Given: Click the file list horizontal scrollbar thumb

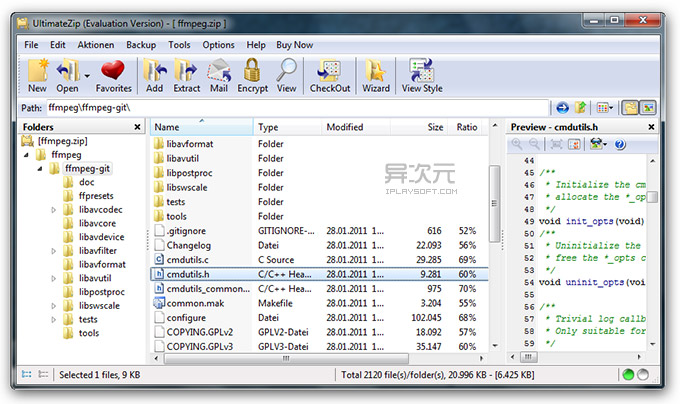Looking at the screenshot, I should pyautogui.click(x=286, y=358).
